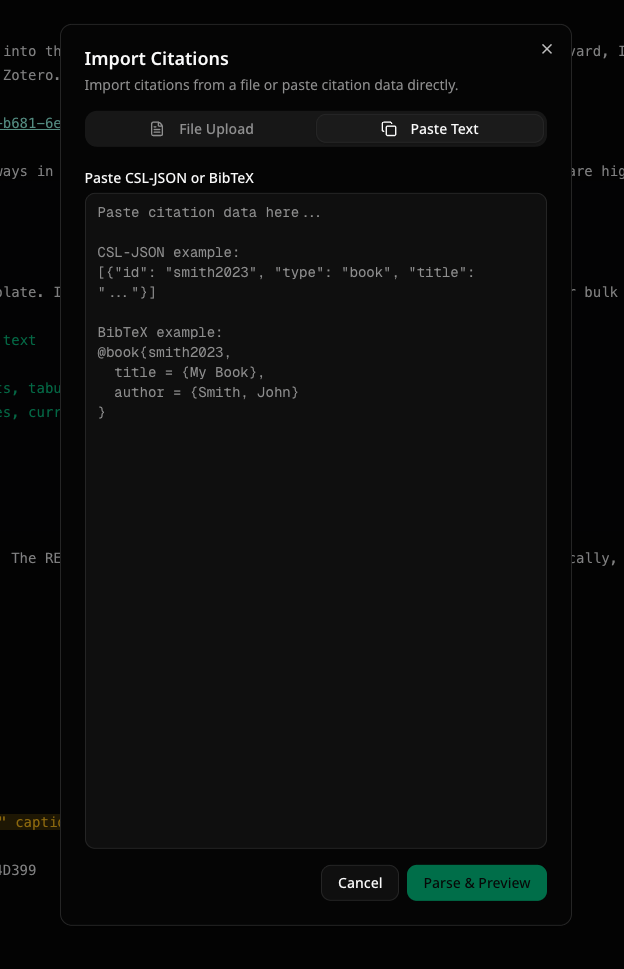
Task: Open the green underlined link in background
Action: pyautogui.click(x=30, y=123)
